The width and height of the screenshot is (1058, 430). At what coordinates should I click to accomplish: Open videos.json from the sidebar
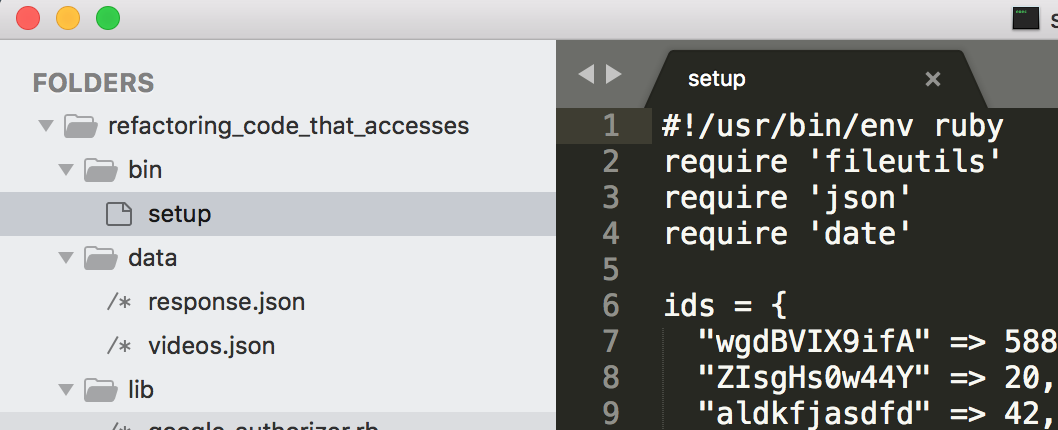pos(211,346)
